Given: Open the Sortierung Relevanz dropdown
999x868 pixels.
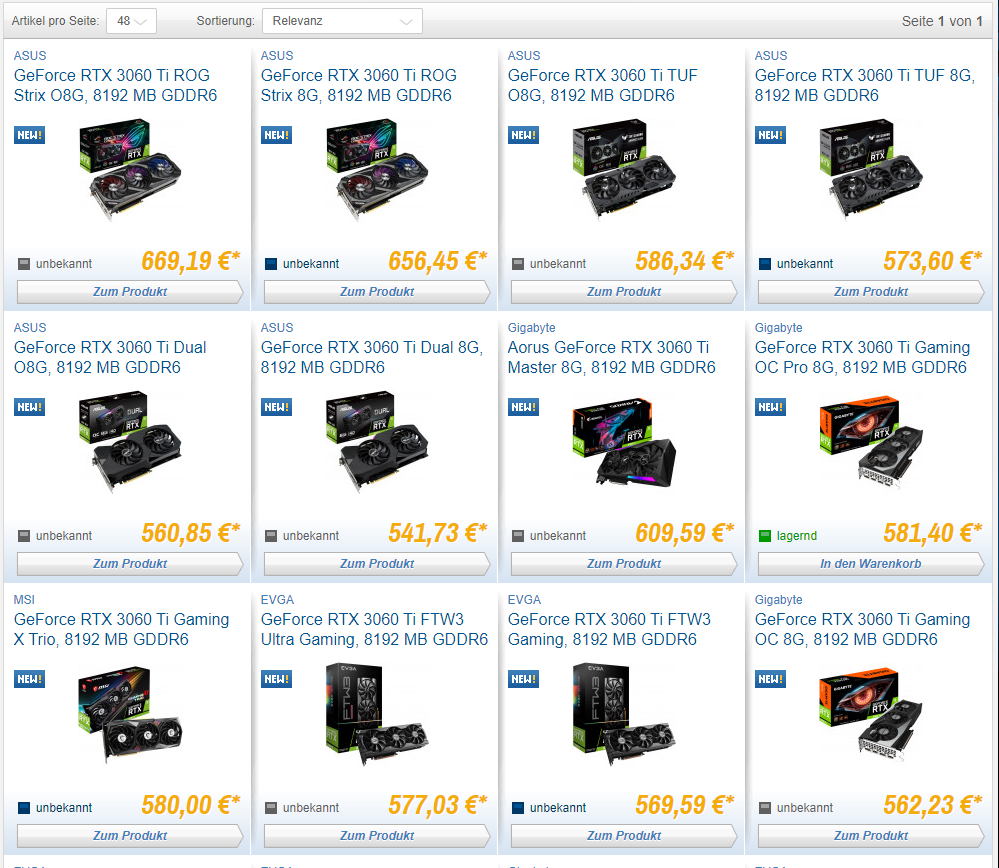Looking at the screenshot, I should [x=342, y=21].
